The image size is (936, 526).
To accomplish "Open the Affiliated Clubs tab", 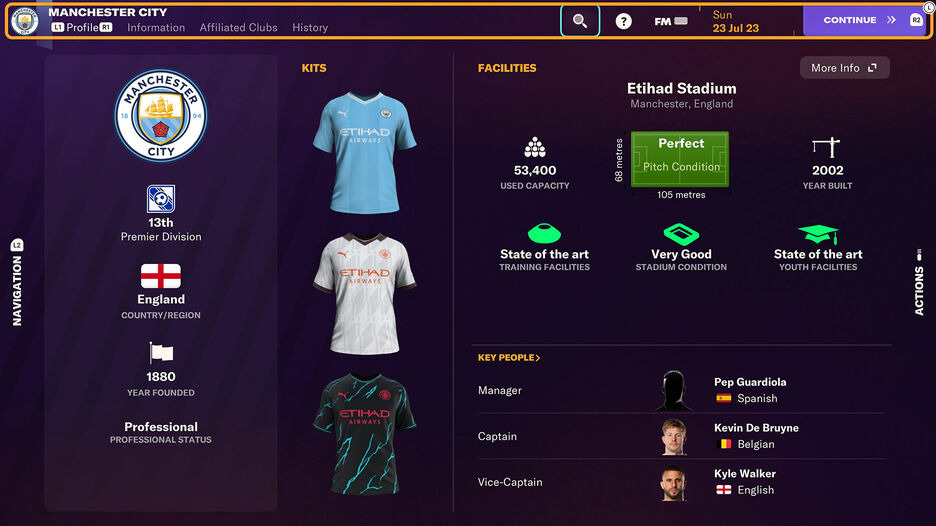I will pyautogui.click(x=238, y=27).
